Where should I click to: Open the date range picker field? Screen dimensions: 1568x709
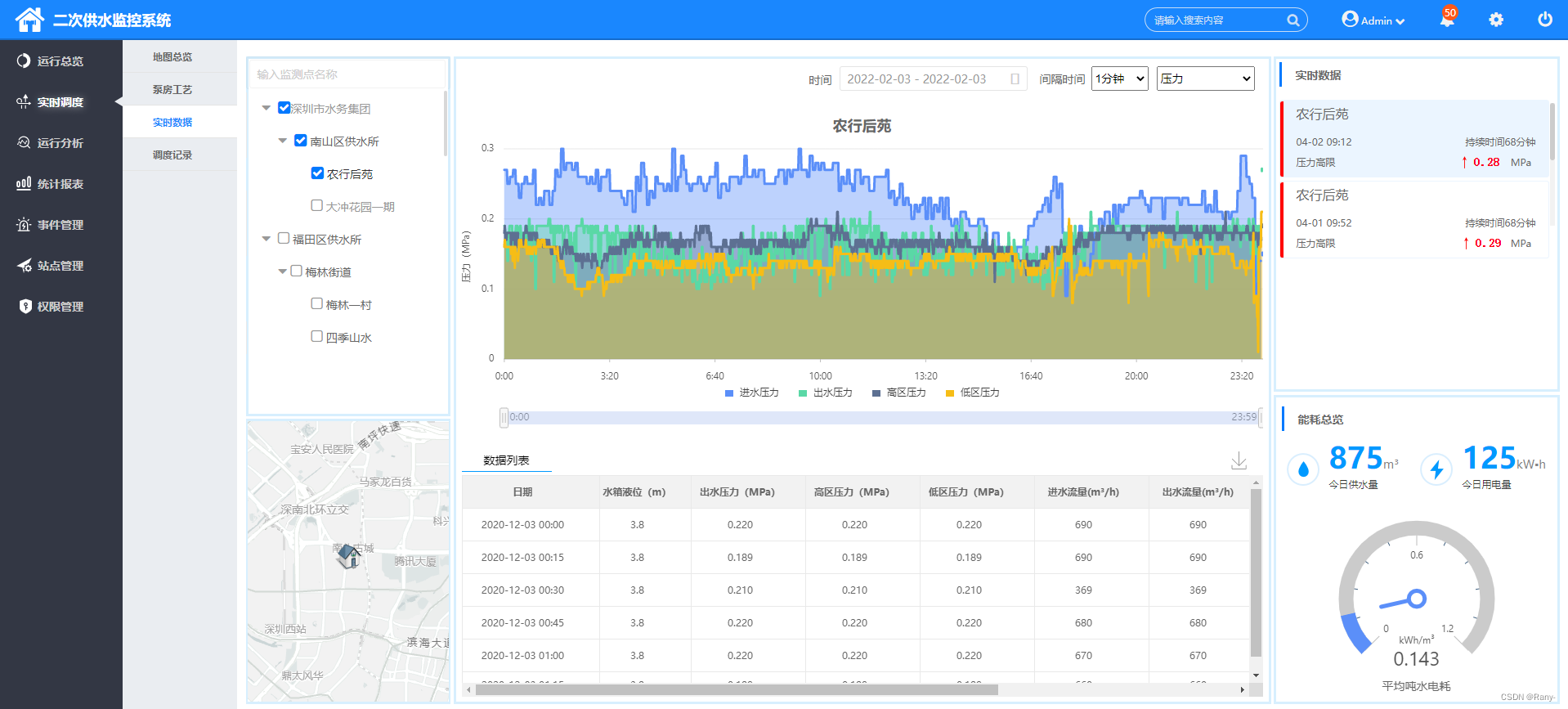pyautogui.click(x=933, y=79)
